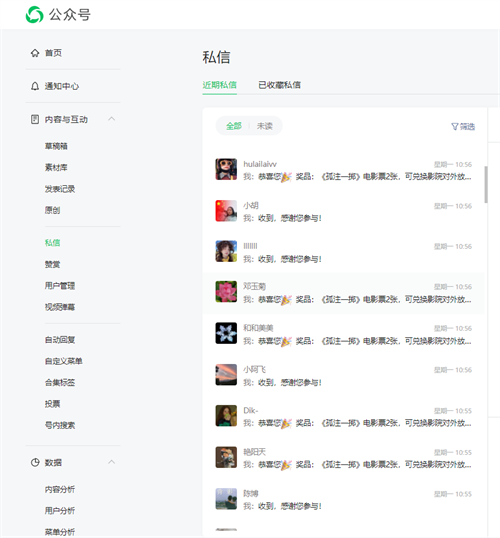Image resolution: width=500 pixels, height=538 pixels.
Task: Open 用户管理 in the sidebar
Action: (x=60, y=285)
